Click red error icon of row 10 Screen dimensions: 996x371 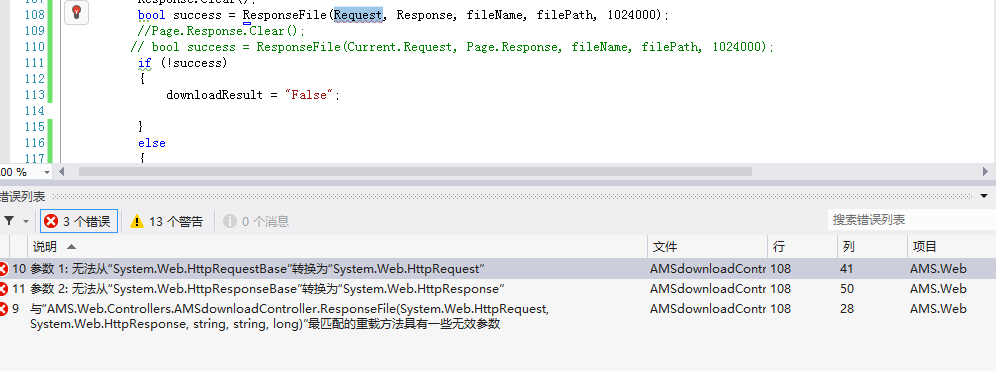tap(4, 269)
